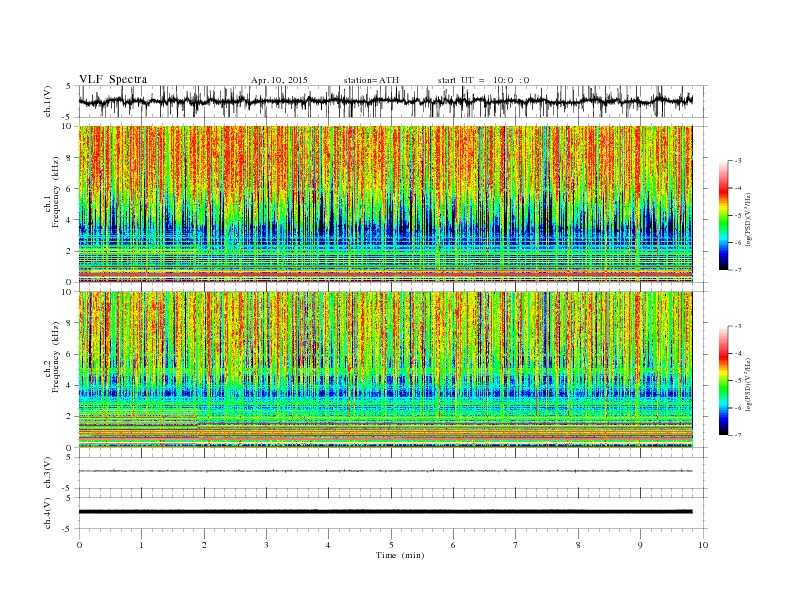Select the "Time (min)" axis label

click(400, 555)
